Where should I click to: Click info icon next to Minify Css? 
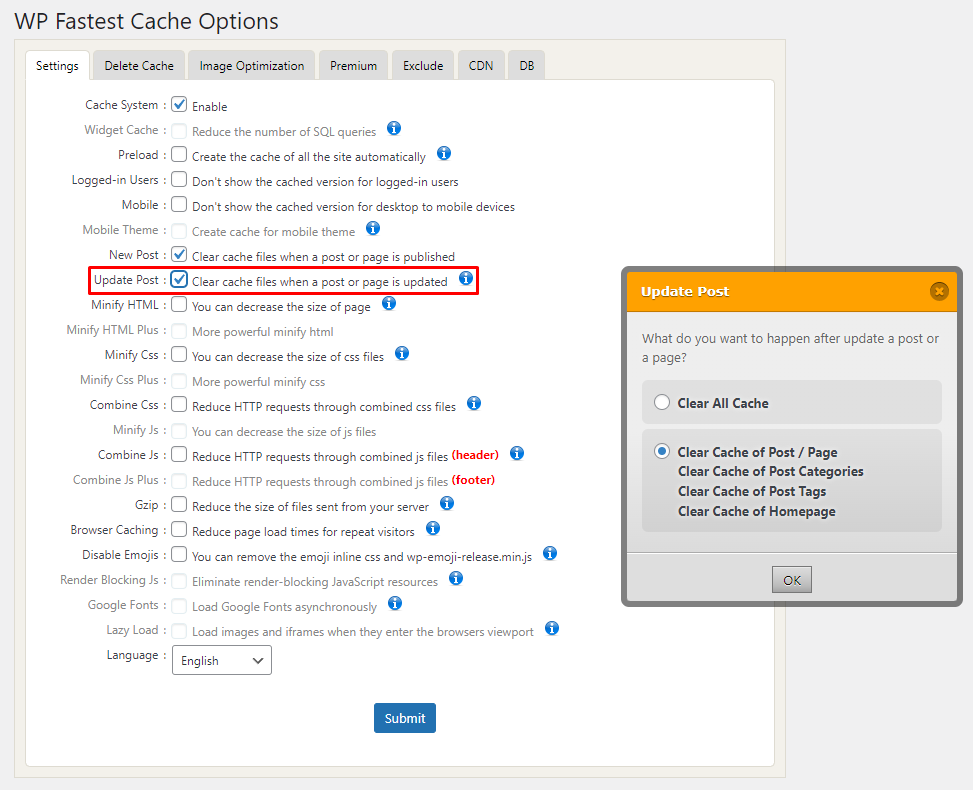click(x=402, y=354)
